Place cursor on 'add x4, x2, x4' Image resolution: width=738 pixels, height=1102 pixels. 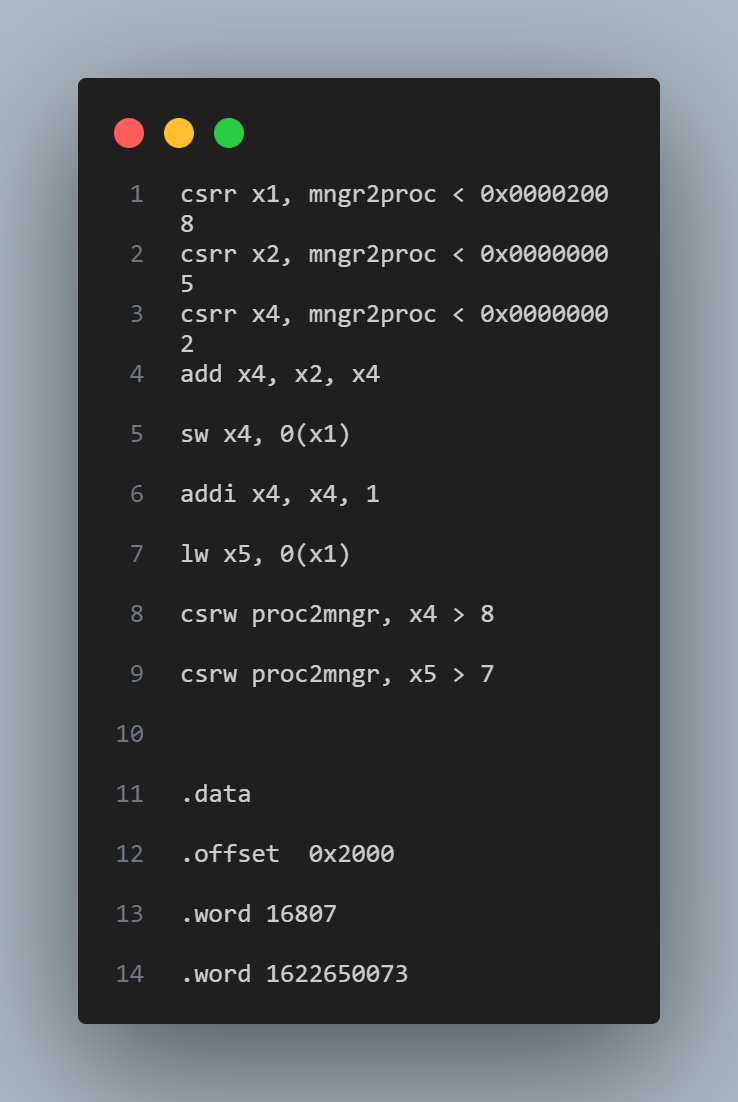(x=280, y=374)
